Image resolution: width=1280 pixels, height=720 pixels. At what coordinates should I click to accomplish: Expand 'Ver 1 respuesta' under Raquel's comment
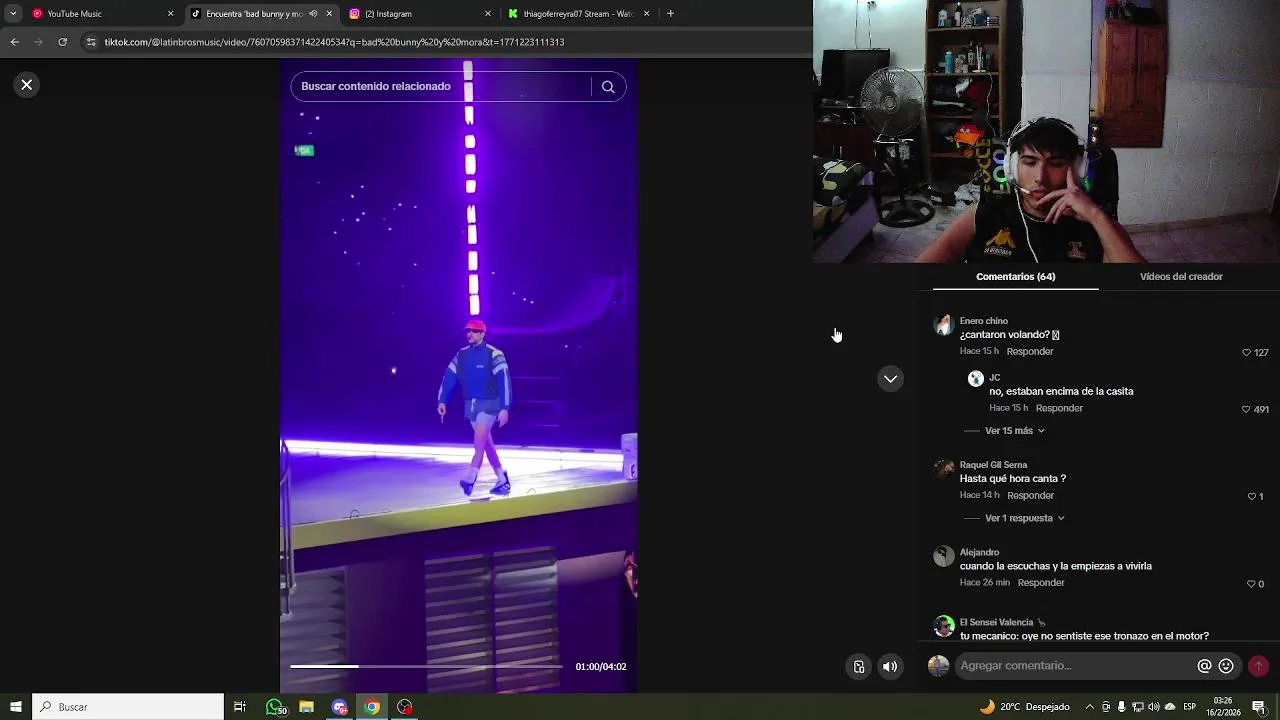(1024, 518)
